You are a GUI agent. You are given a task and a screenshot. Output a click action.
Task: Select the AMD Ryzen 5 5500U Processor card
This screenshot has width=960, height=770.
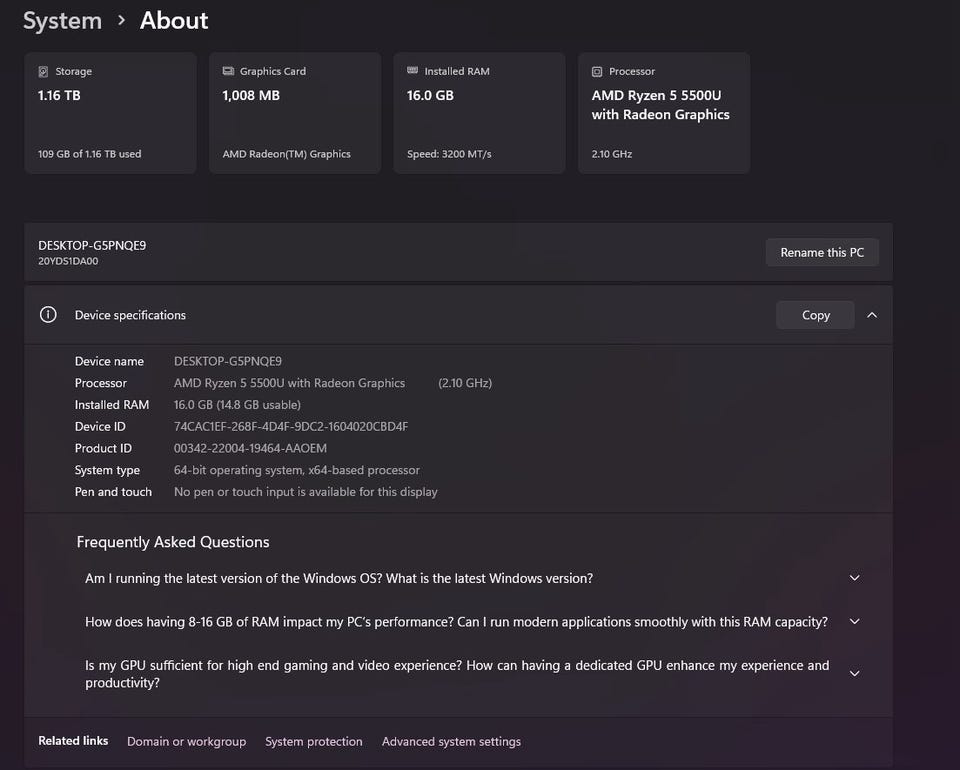pyautogui.click(x=664, y=114)
